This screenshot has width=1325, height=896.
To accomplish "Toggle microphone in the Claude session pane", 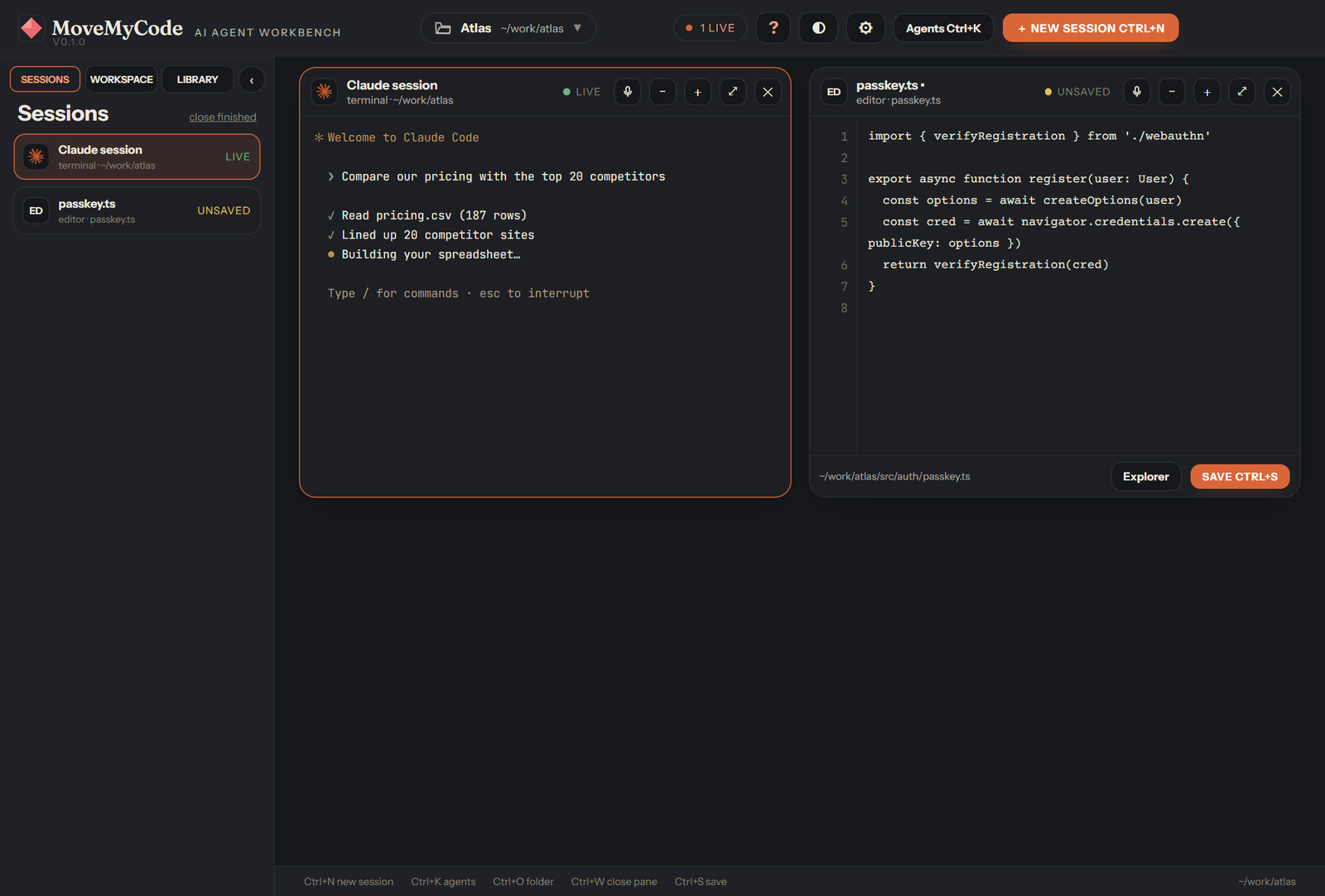I will 628,92.
